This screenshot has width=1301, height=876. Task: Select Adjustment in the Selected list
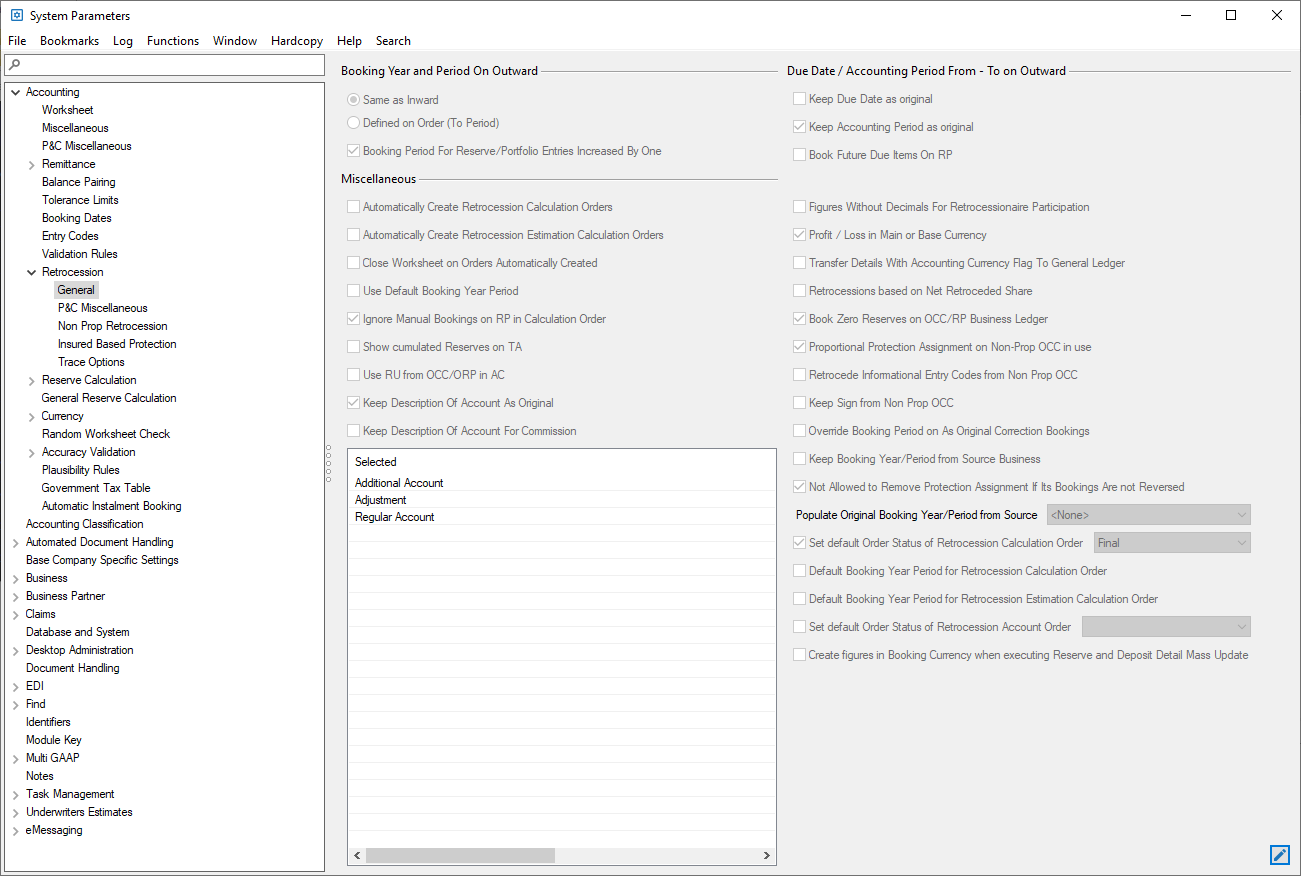pos(381,500)
